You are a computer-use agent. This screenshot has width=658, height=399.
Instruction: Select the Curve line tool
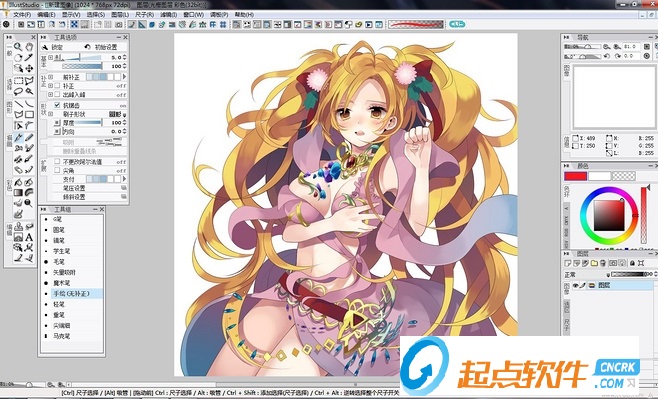pyautogui.click(x=29, y=104)
